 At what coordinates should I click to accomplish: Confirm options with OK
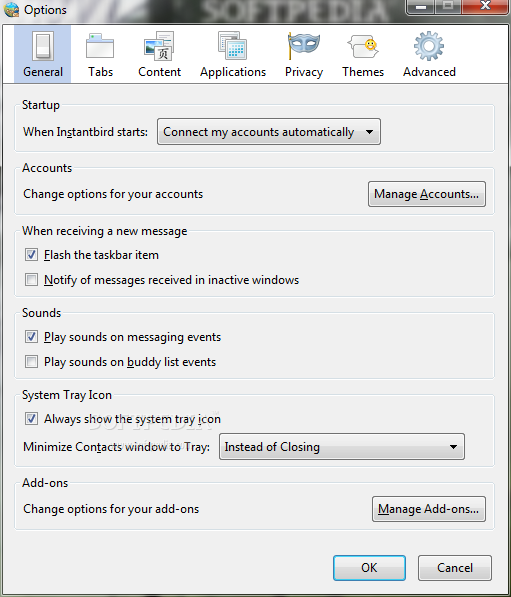click(x=369, y=568)
